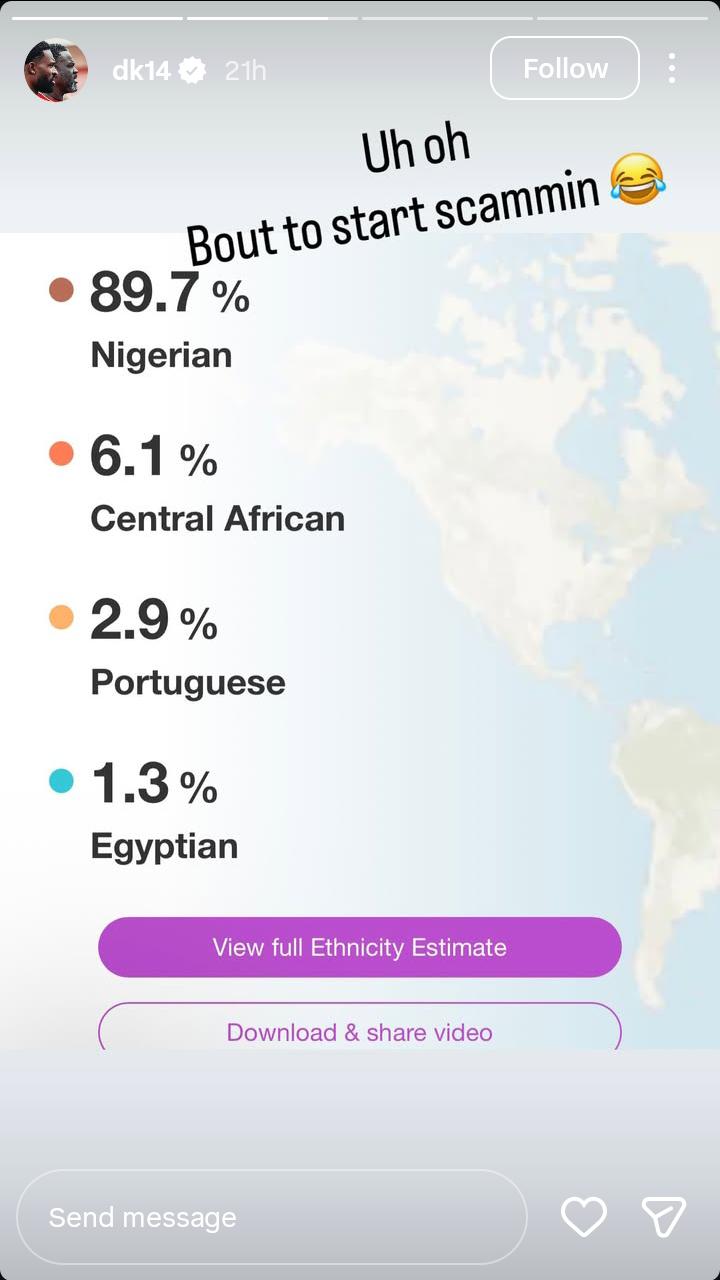Image resolution: width=720 pixels, height=1280 pixels.
Task: Click Download & share video button
Action: click(x=360, y=1028)
